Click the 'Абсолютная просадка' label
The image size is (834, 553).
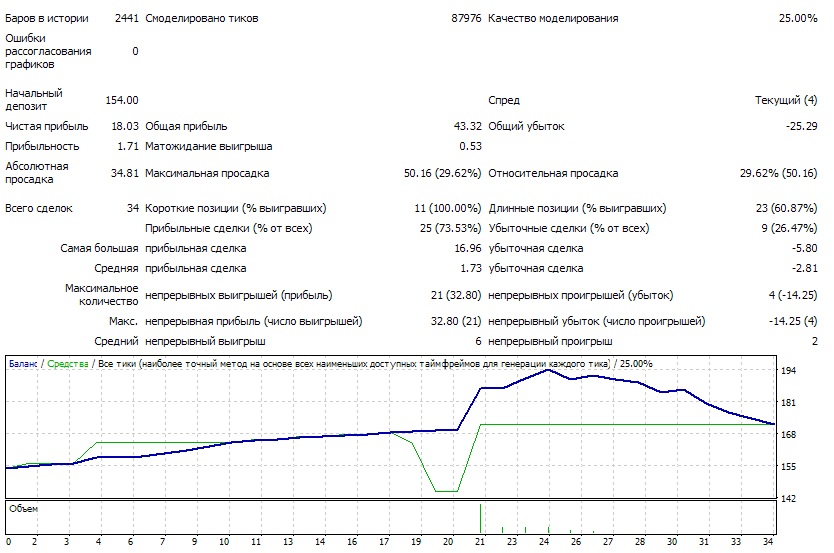37,172
